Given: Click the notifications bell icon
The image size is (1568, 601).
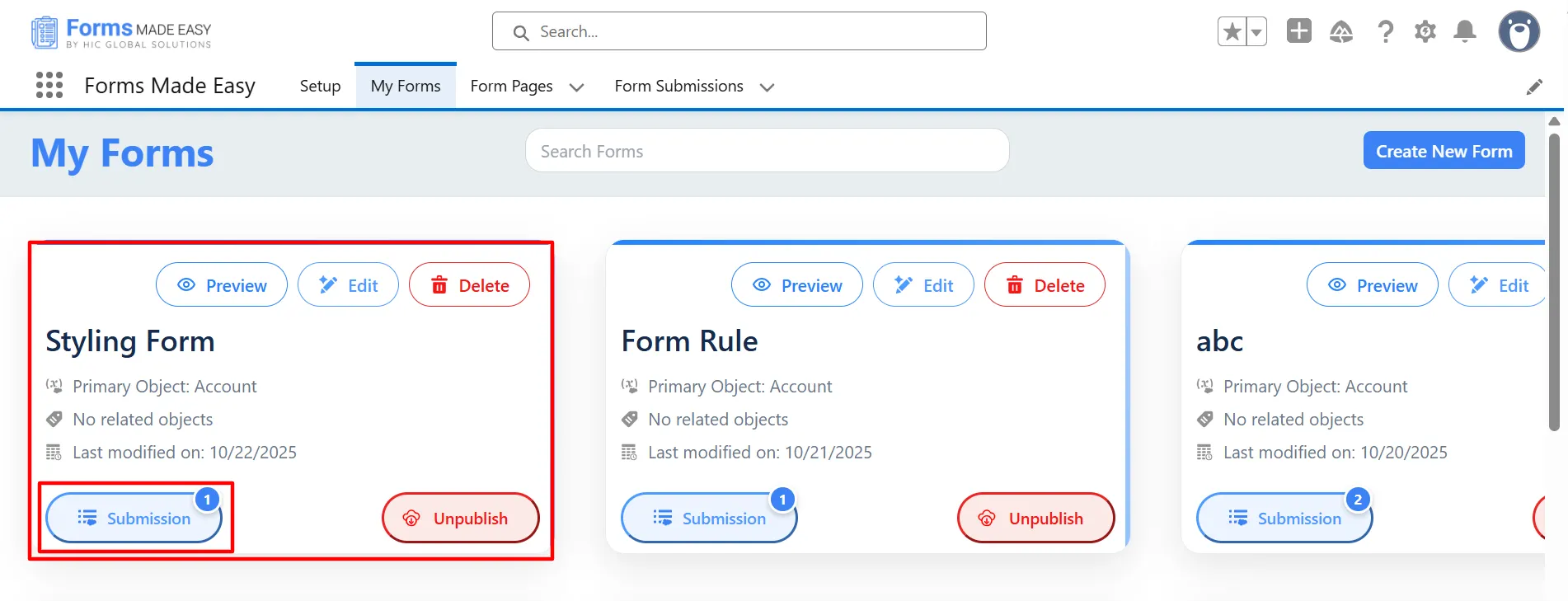Looking at the screenshot, I should click(1465, 32).
